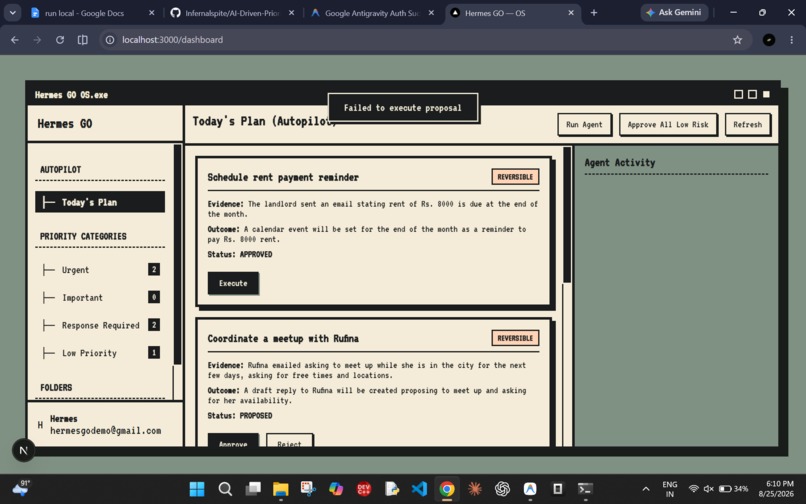Click the sidebar scrollbar thumb
Image resolution: width=806 pixels, height=504 pixels.
[x=177, y=254]
